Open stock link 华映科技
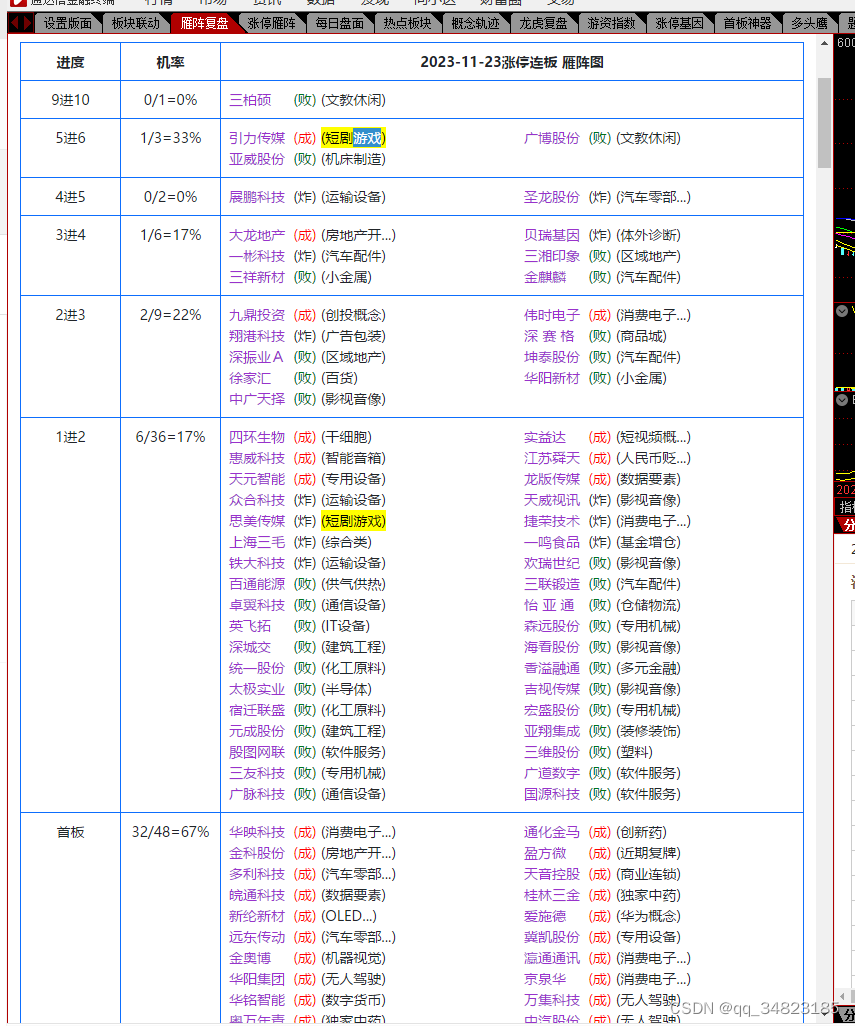The width and height of the screenshot is (855, 1026). [x=257, y=832]
